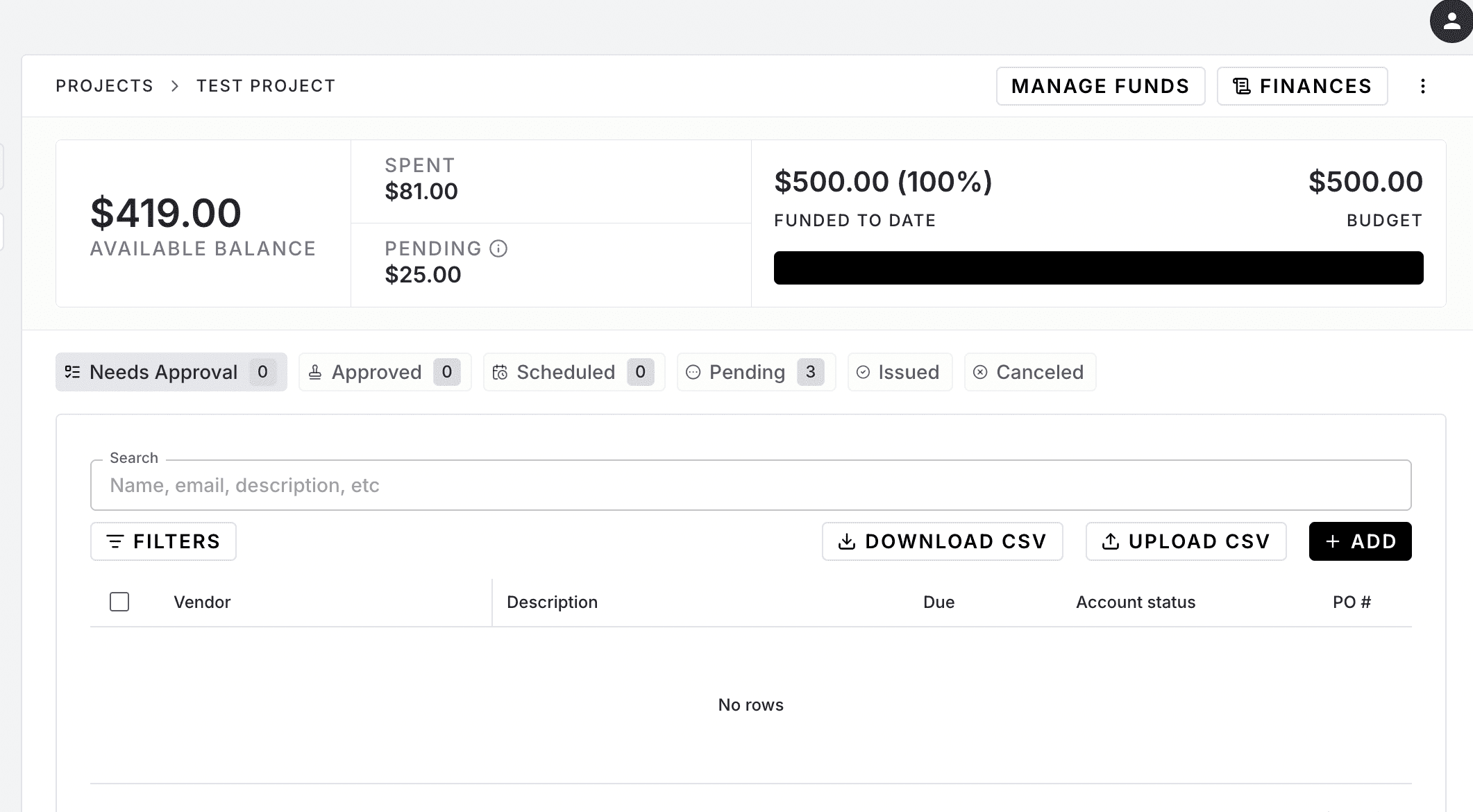Switch to the Needs Approval tab
This screenshot has height=812, width=1473.
coord(171,372)
